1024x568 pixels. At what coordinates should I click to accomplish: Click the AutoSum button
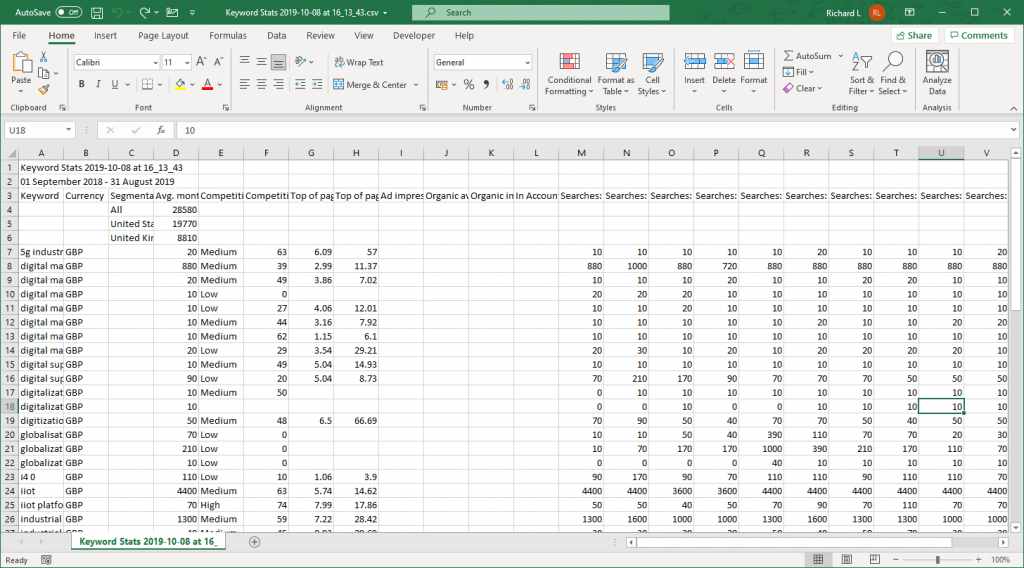coord(808,55)
